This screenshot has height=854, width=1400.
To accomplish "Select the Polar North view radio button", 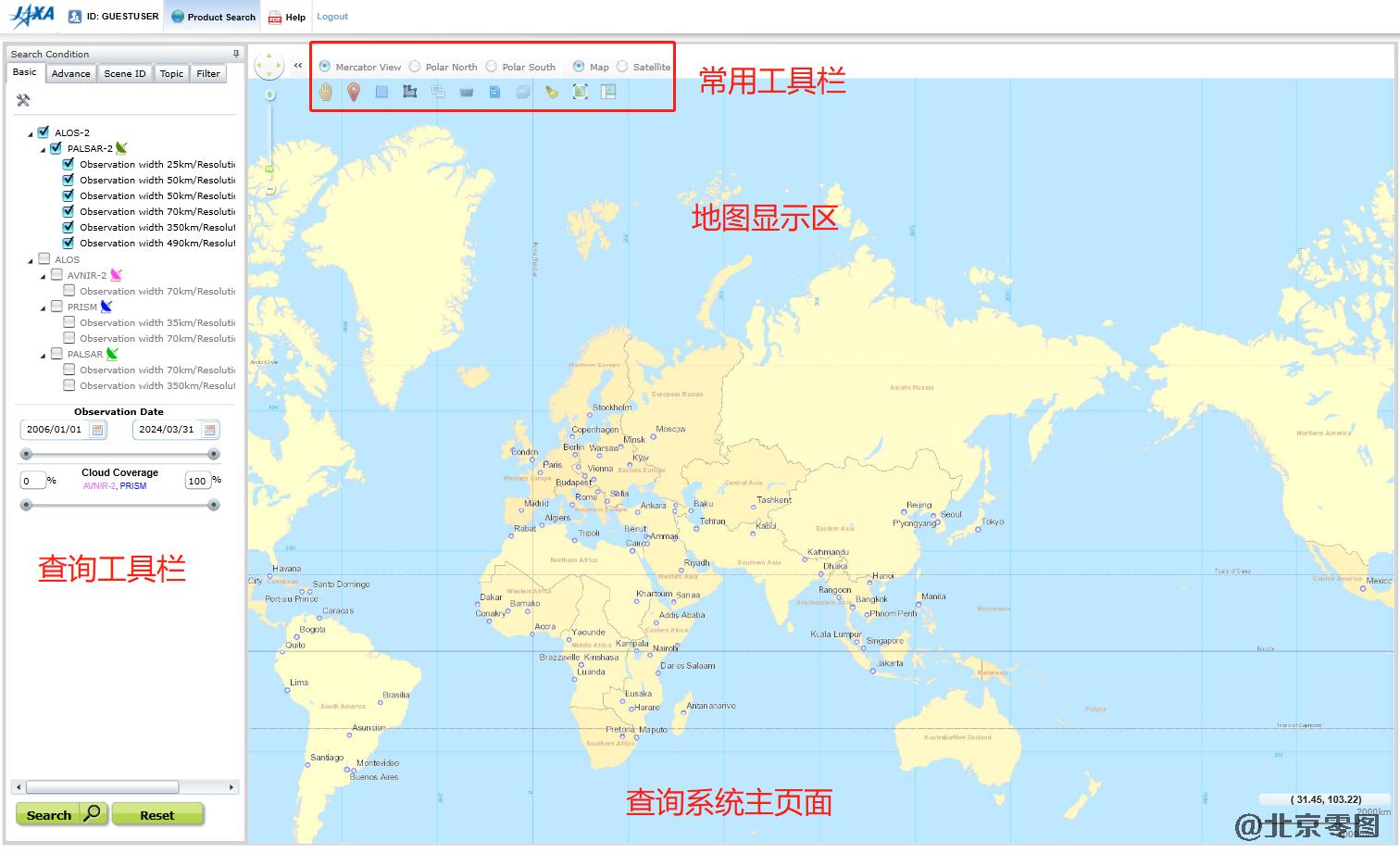I will click(415, 67).
